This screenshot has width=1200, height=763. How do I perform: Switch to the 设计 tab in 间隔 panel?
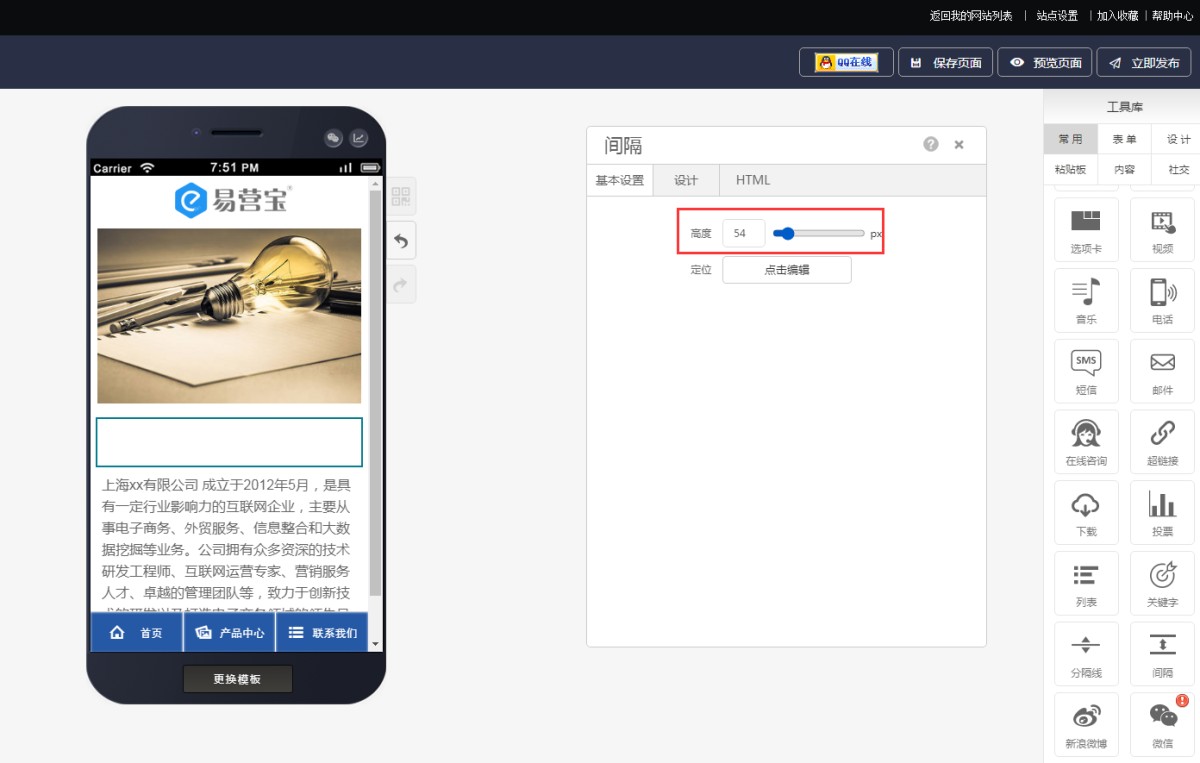pos(686,180)
